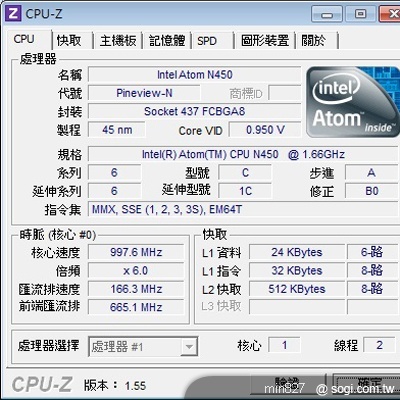Open the SPD tab
400x400 pixels.
tap(207, 41)
